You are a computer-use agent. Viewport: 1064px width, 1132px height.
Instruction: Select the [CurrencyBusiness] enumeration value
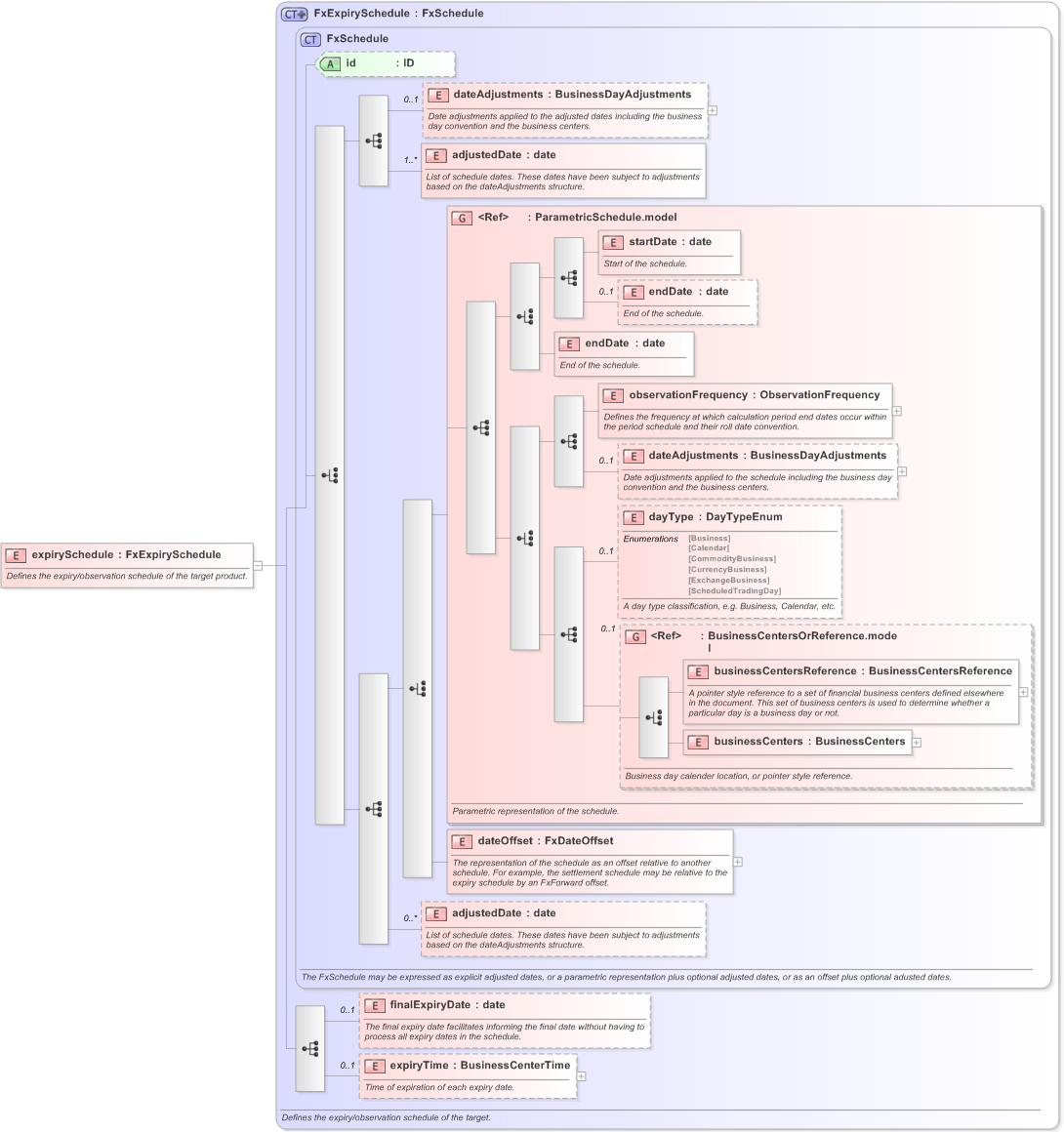[727, 570]
